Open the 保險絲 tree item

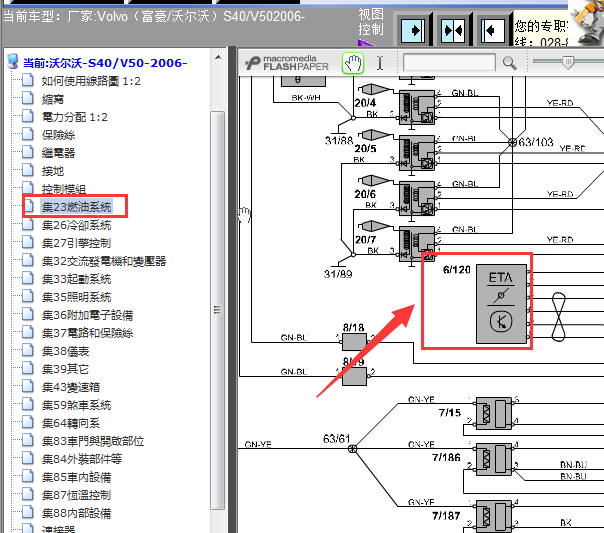click(x=58, y=135)
